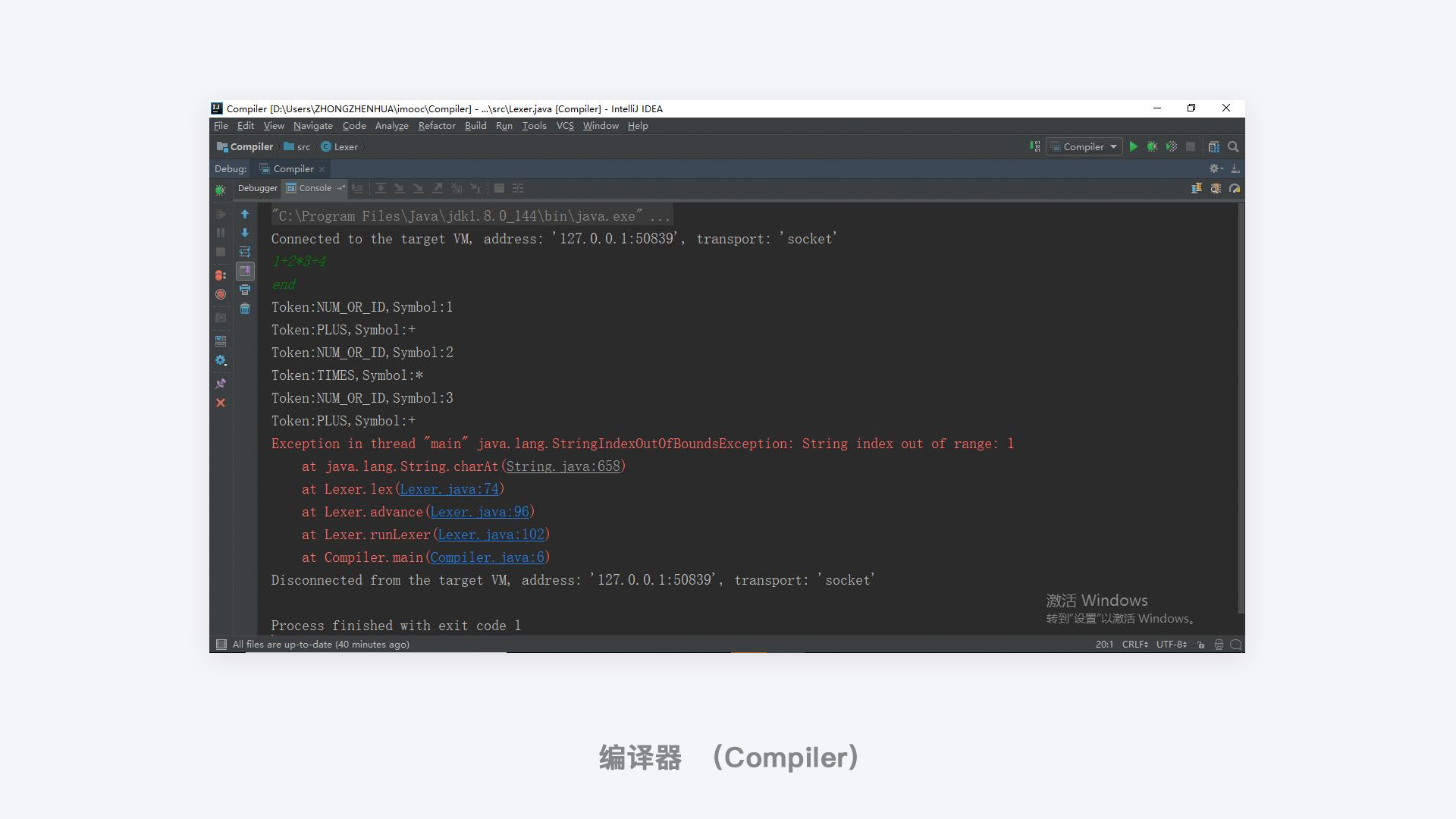The height and width of the screenshot is (819, 1456).
Task: Open the debug Settings gear with arrow
Action: click(x=221, y=360)
